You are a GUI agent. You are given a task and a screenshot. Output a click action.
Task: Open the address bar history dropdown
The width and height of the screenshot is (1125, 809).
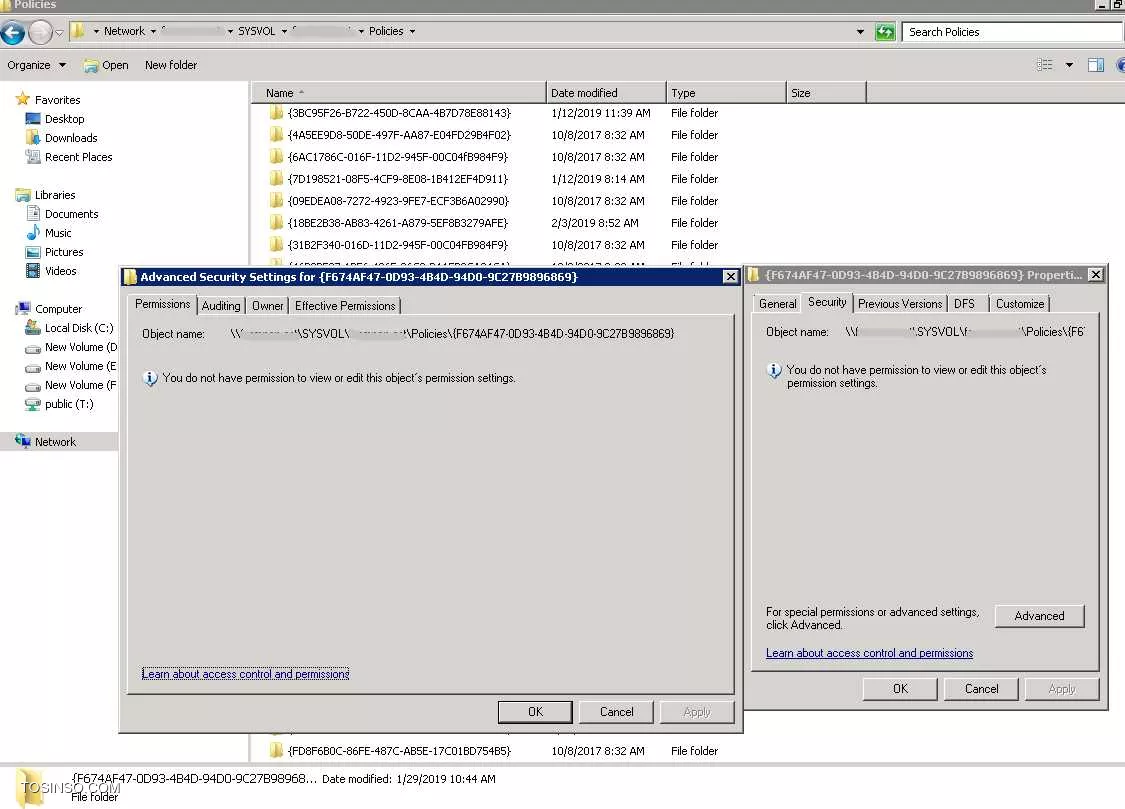tap(860, 32)
